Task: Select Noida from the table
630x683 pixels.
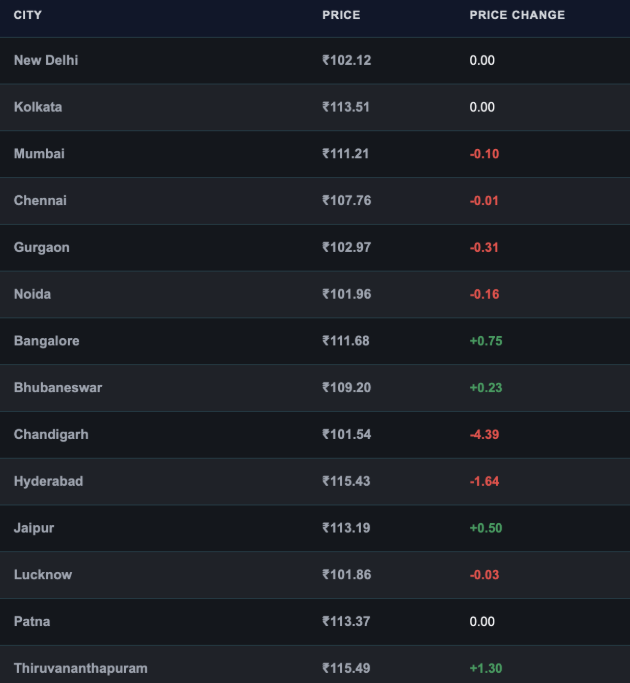Action: point(32,294)
